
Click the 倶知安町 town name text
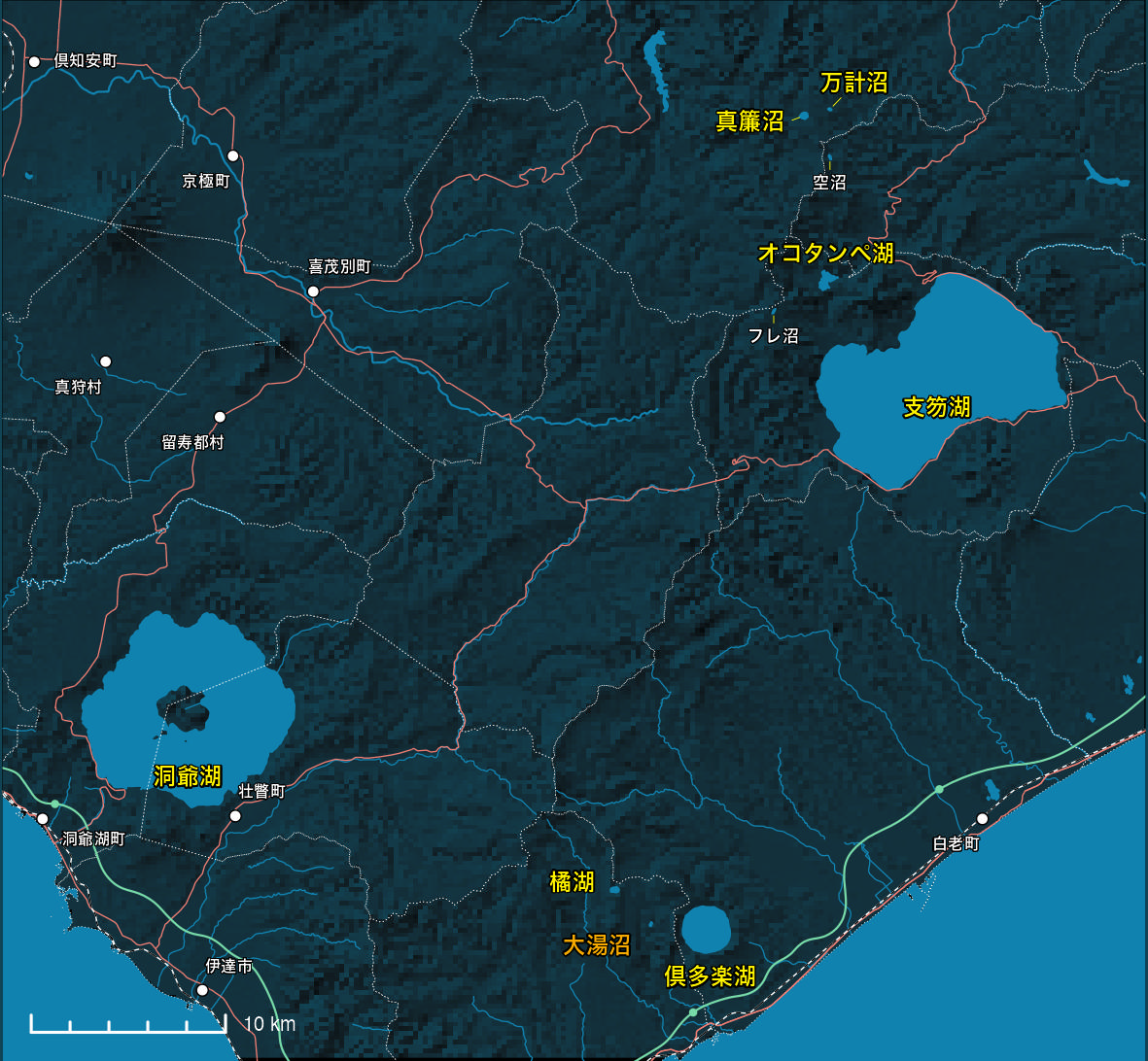click(x=86, y=61)
